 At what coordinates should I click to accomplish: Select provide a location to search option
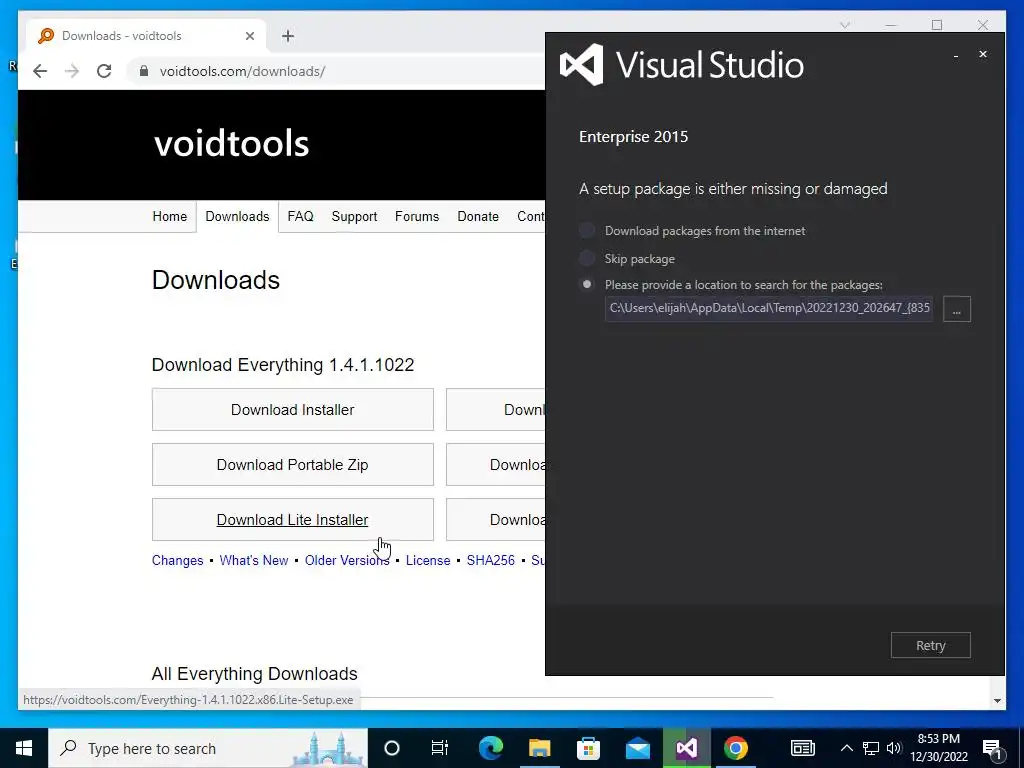587,285
